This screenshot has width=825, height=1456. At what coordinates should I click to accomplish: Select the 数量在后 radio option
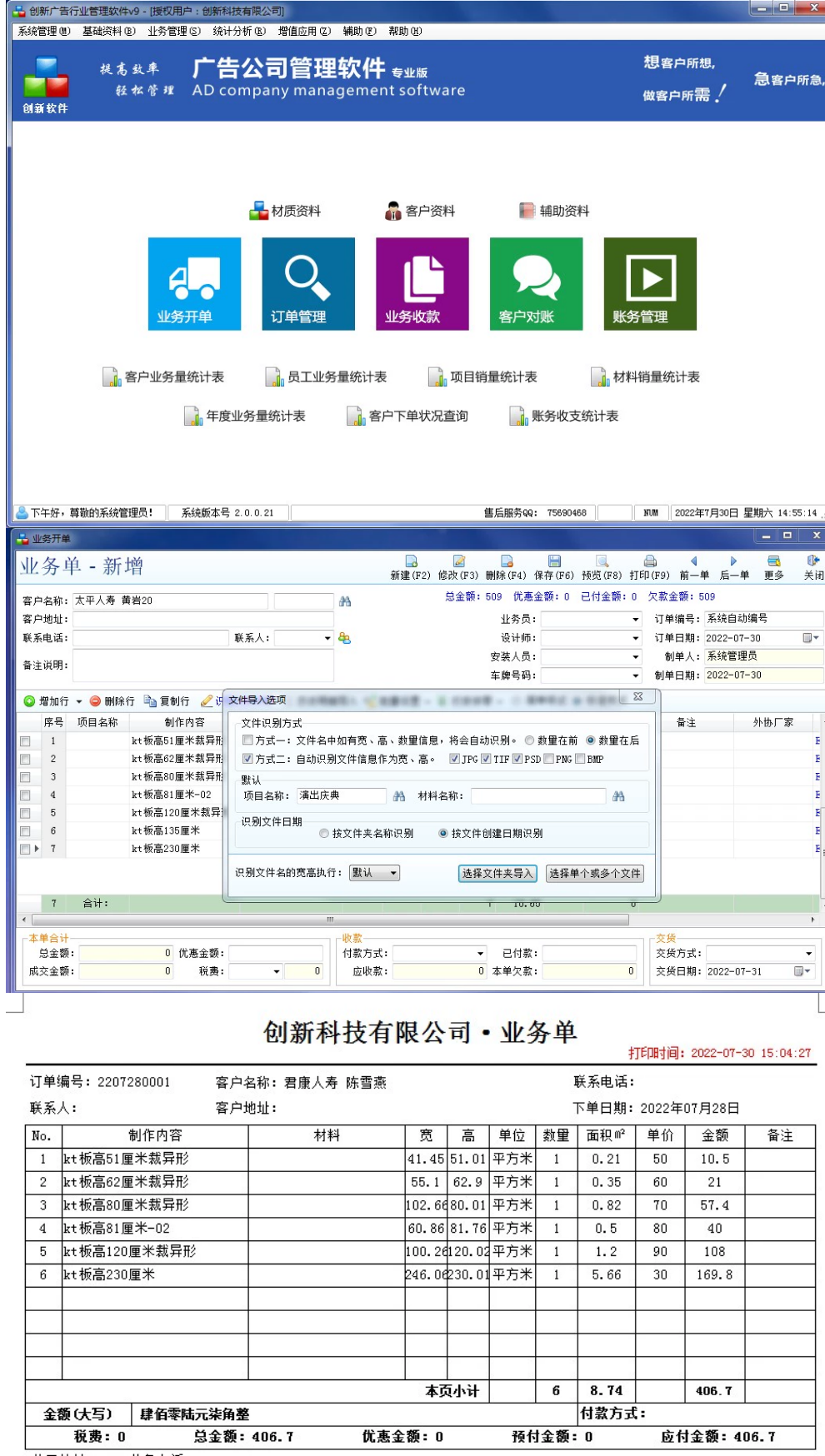(x=591, y=740)
